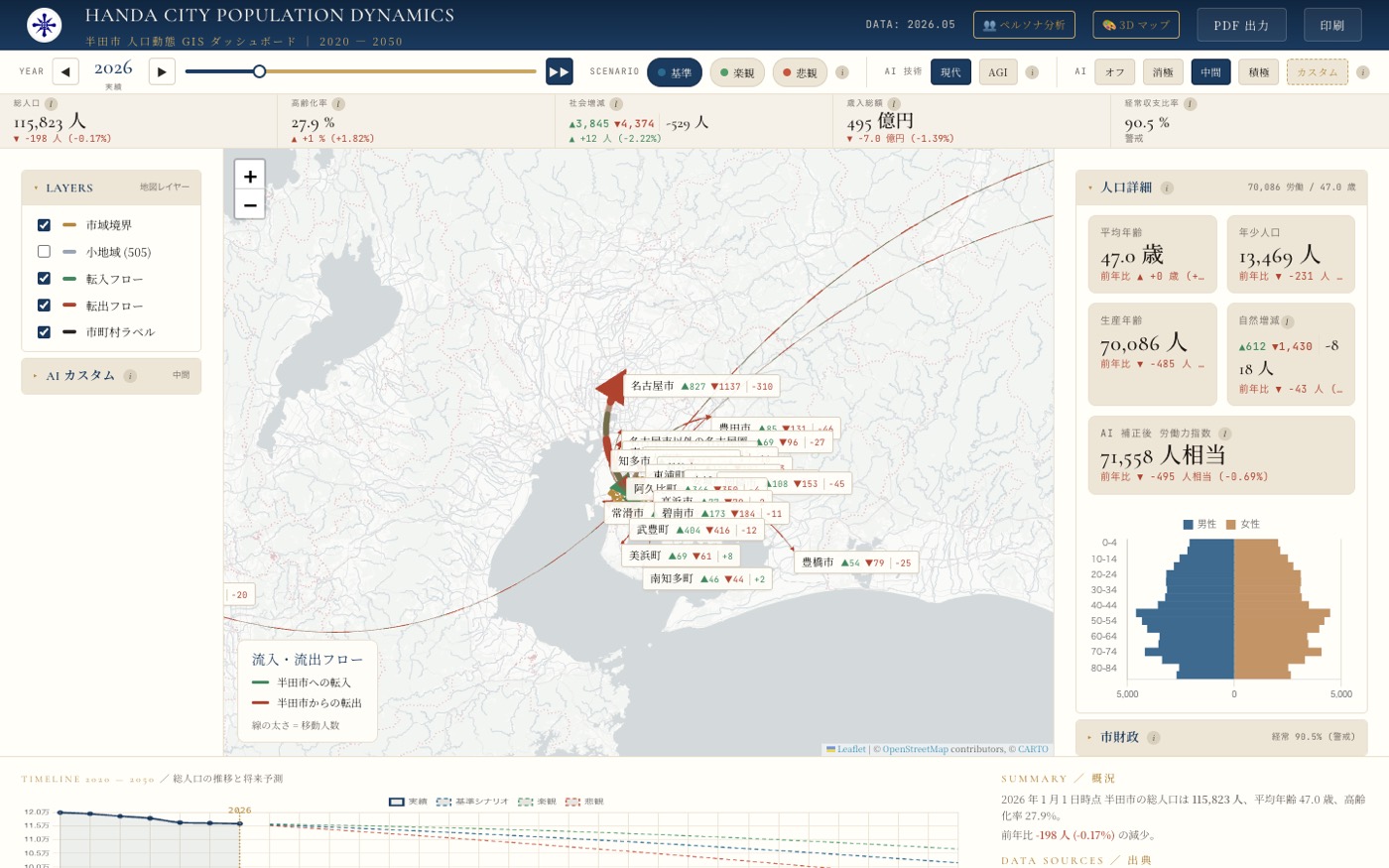1389x868 pixels.
Task: Advance to the next year
Action: point(162,71)
